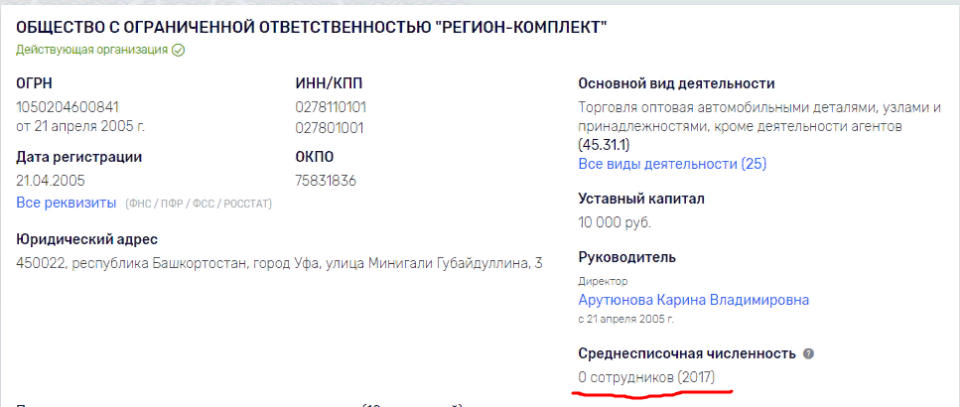Click the activity code (45.31.1)
The width and height of the screenshot is (960, 407).
(604, 146)
